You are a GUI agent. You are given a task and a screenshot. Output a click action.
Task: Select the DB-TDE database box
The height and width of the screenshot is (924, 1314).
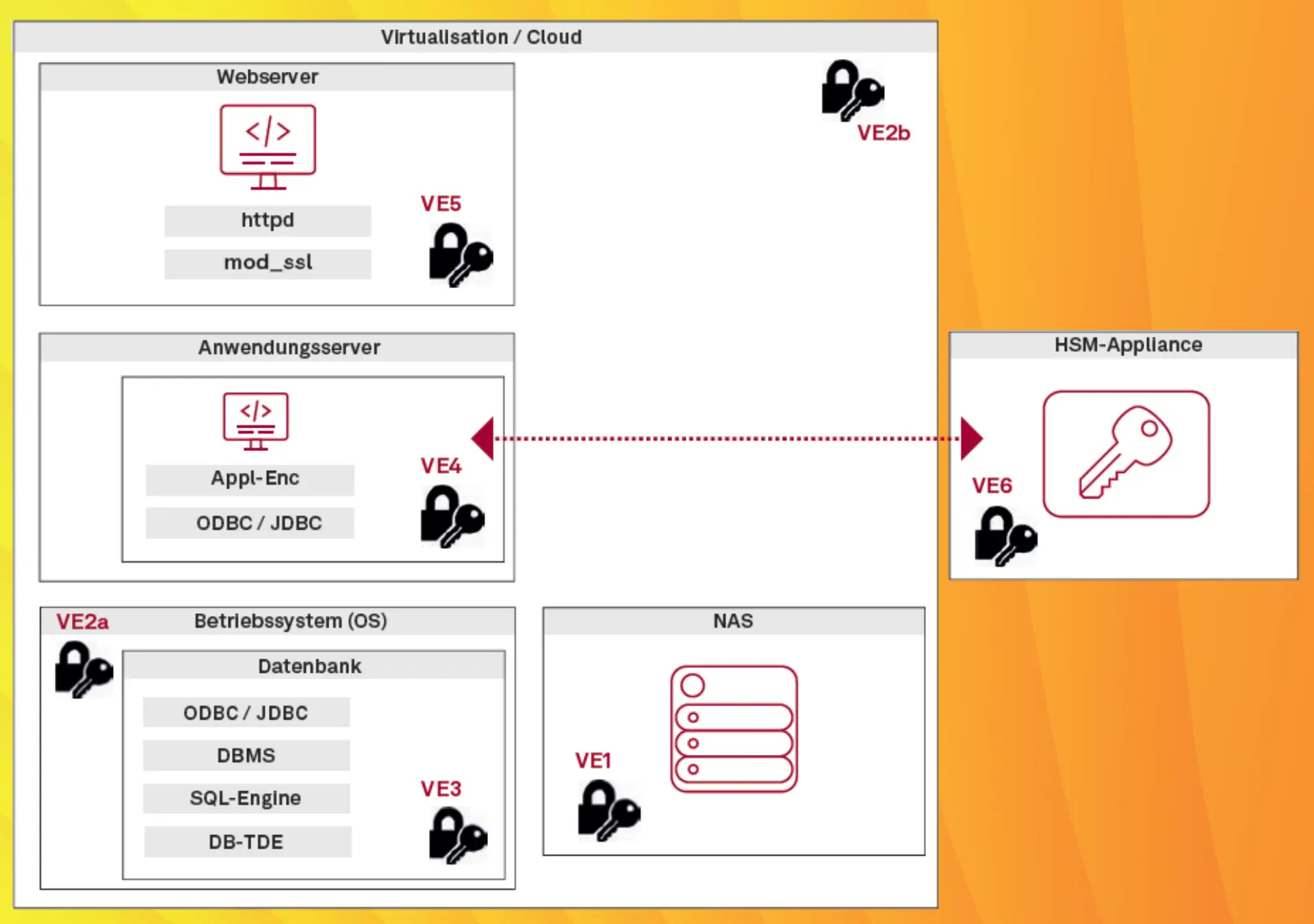point(247,842)
